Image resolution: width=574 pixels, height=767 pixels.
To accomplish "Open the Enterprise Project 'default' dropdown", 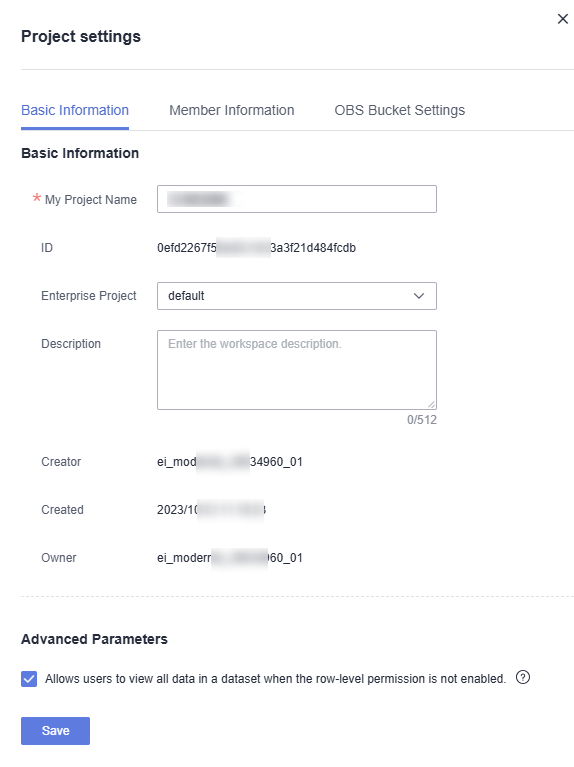I will click(297, 296).
